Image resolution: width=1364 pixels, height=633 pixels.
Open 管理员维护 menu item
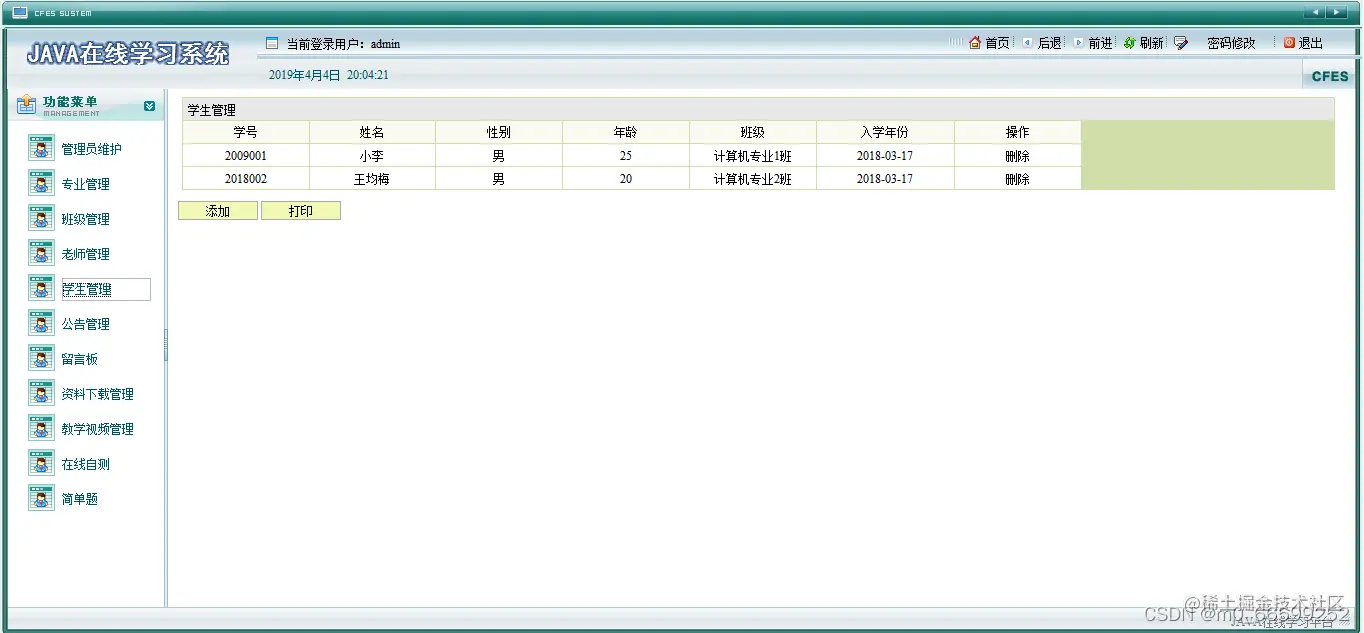(91, 149)
